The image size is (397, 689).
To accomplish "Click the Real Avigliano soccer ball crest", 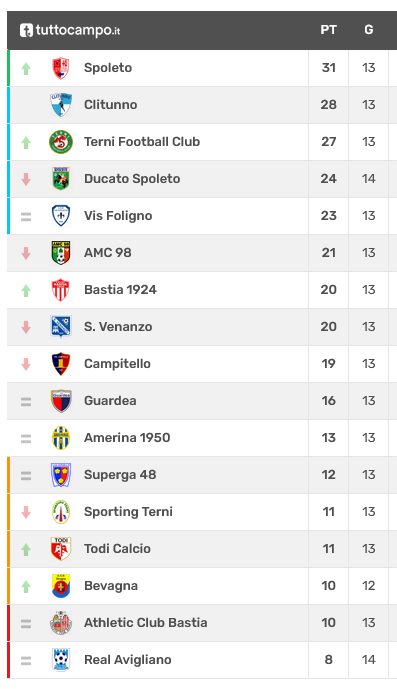I will point(61,660).
